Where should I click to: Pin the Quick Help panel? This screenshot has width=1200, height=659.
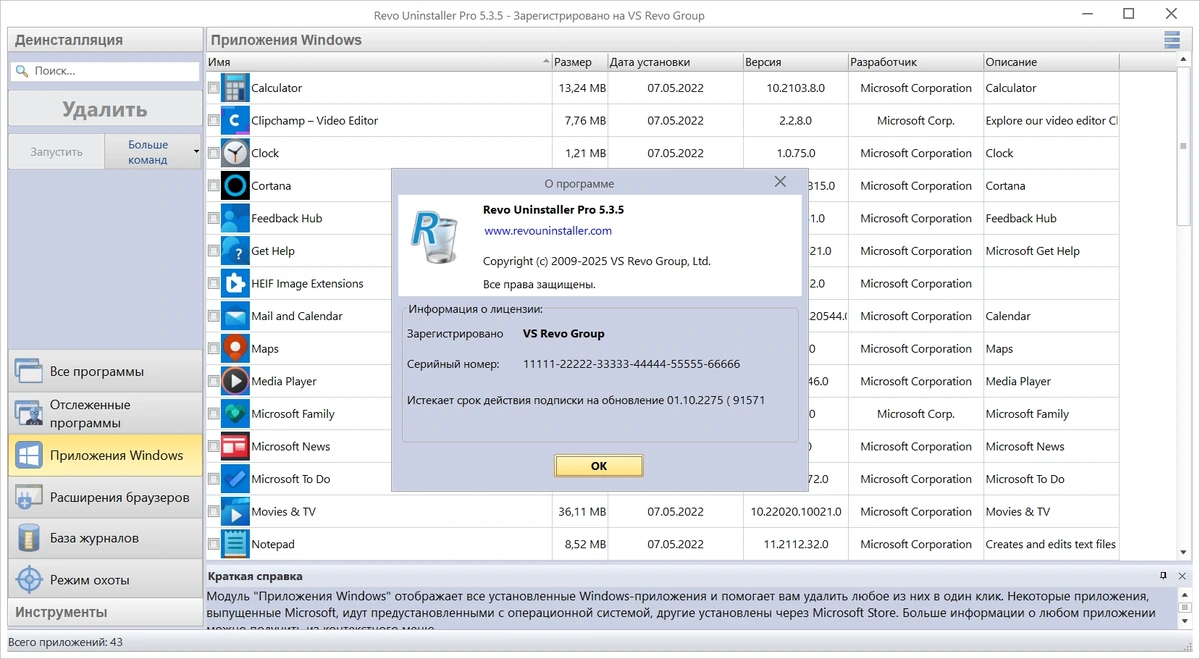tap(1163, 576)
